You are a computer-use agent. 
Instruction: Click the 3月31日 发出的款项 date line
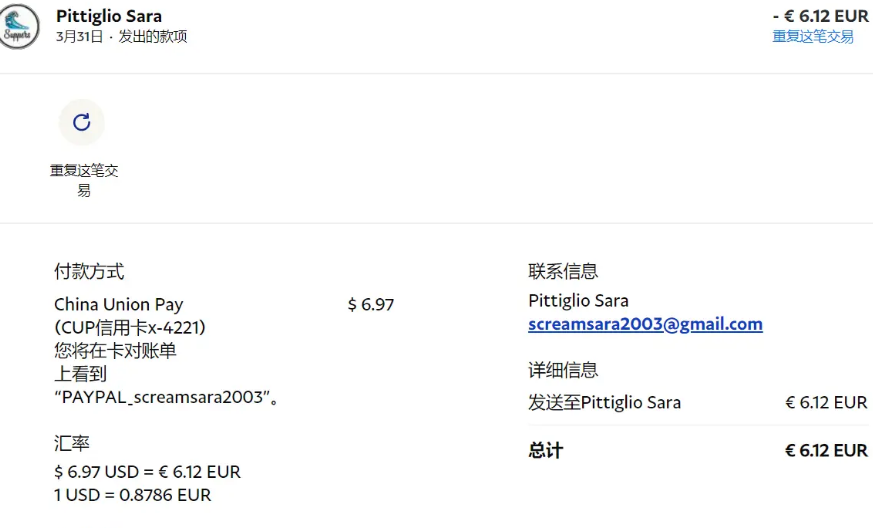tap(121, 37)
